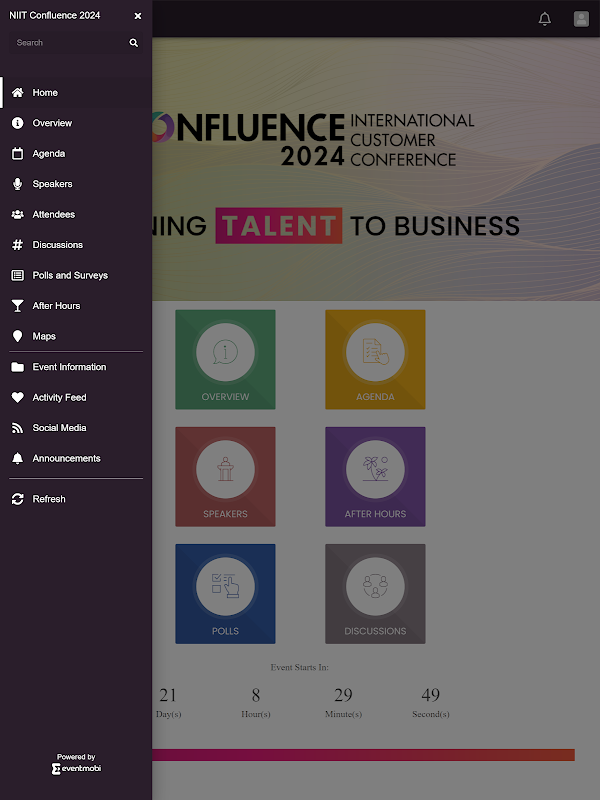Open the Agenda menu label
This screenshot has height=800, width=600.
tap(48, 154)
